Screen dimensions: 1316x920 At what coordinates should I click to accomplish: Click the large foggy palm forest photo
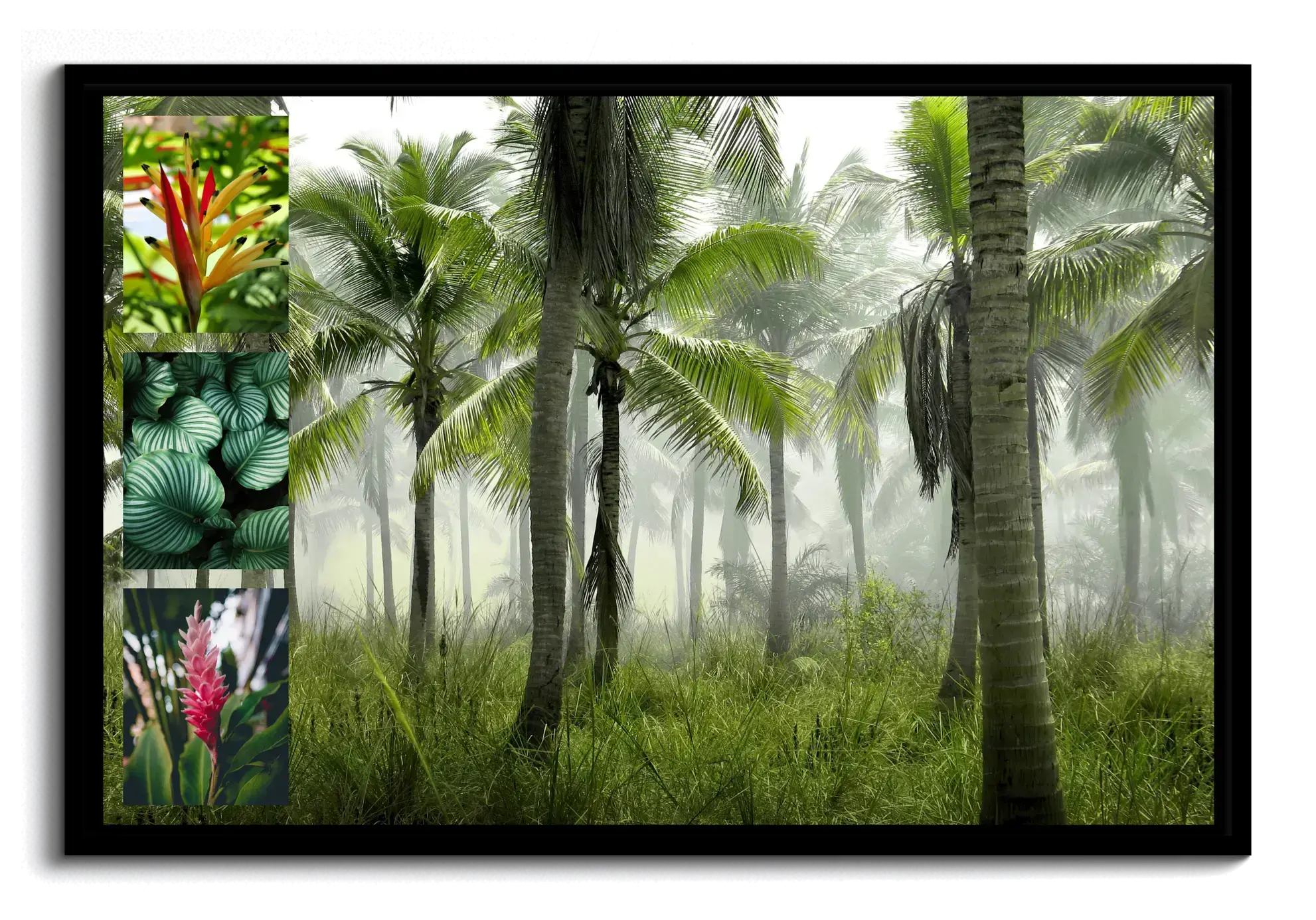pos(750,465)
